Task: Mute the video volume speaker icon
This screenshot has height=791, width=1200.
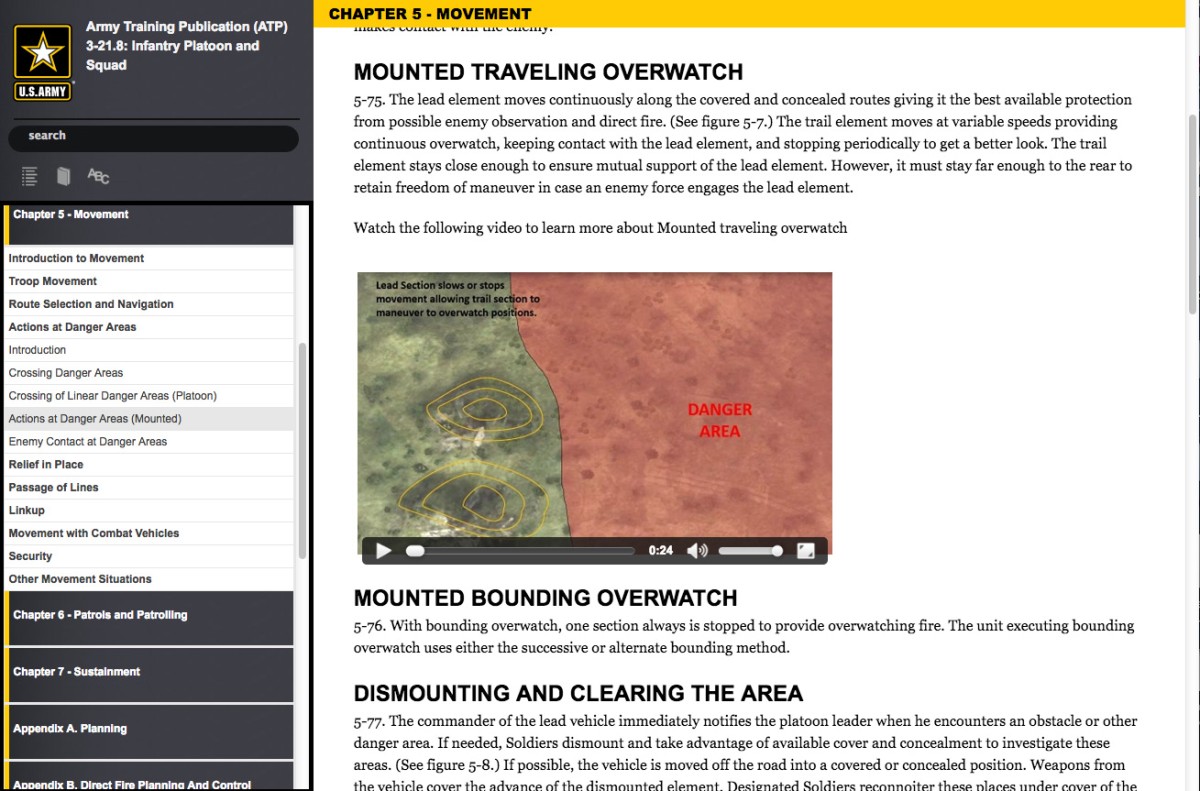Action: click(697, 550)
